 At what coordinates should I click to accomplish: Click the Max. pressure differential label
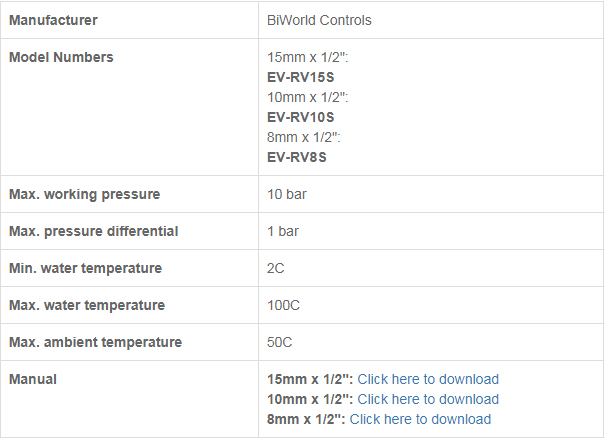[93, 231]
